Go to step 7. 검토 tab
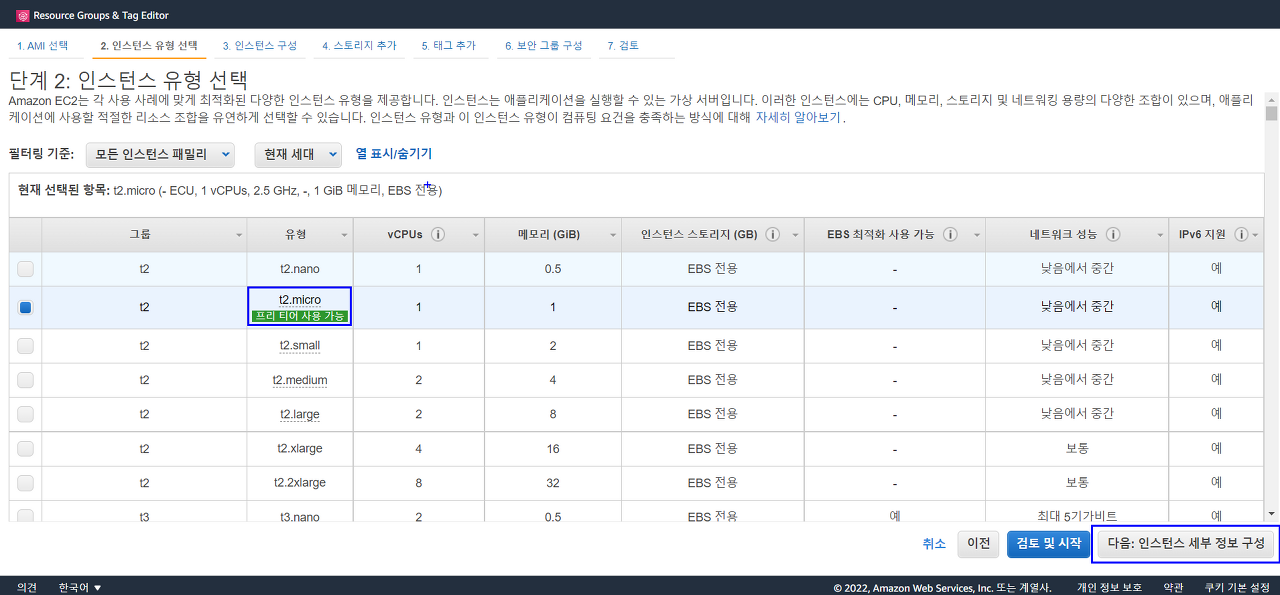The image size is (1280, 595). click(623, 46)
